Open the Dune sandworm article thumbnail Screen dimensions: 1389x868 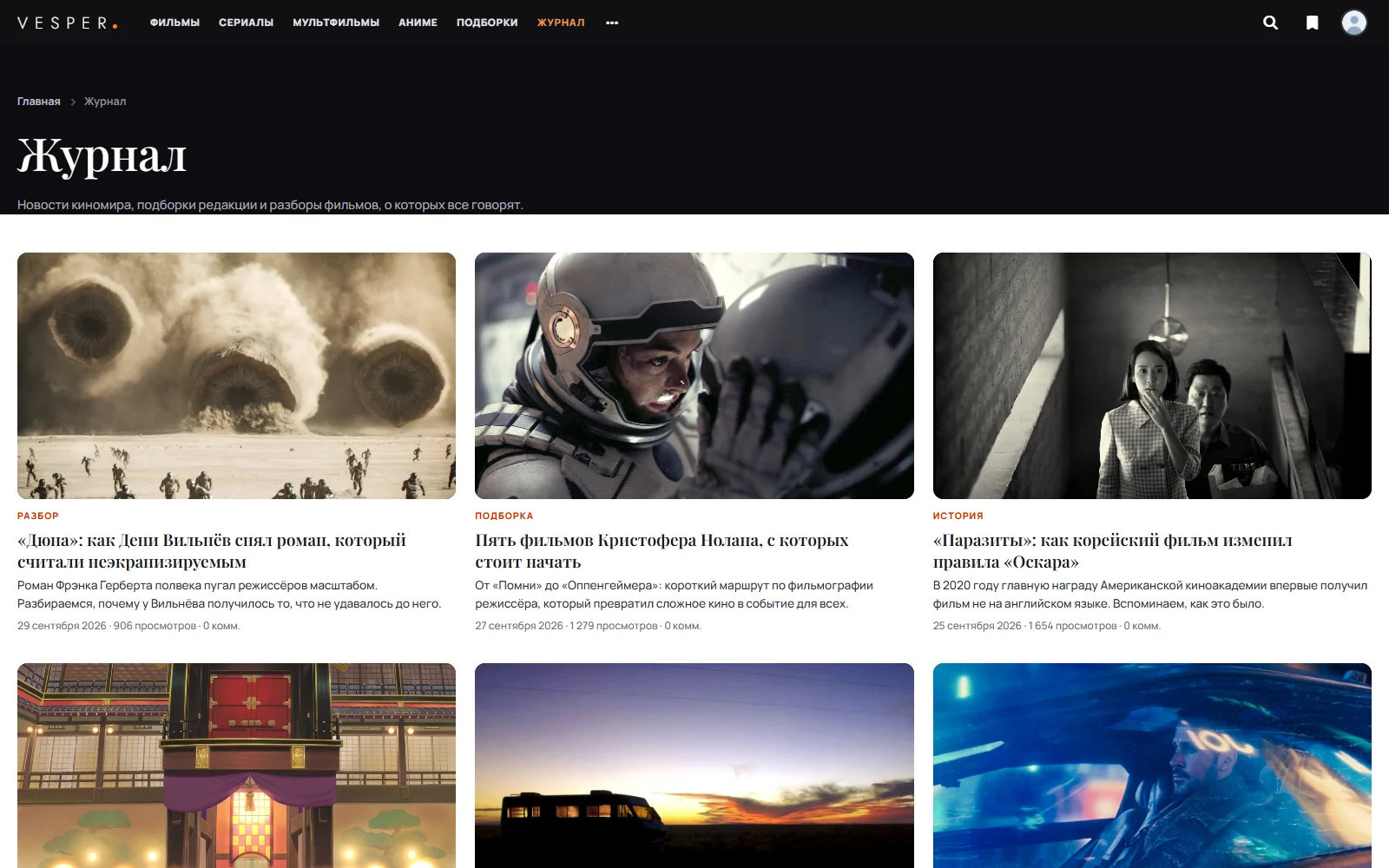click(x=236, y=376)
